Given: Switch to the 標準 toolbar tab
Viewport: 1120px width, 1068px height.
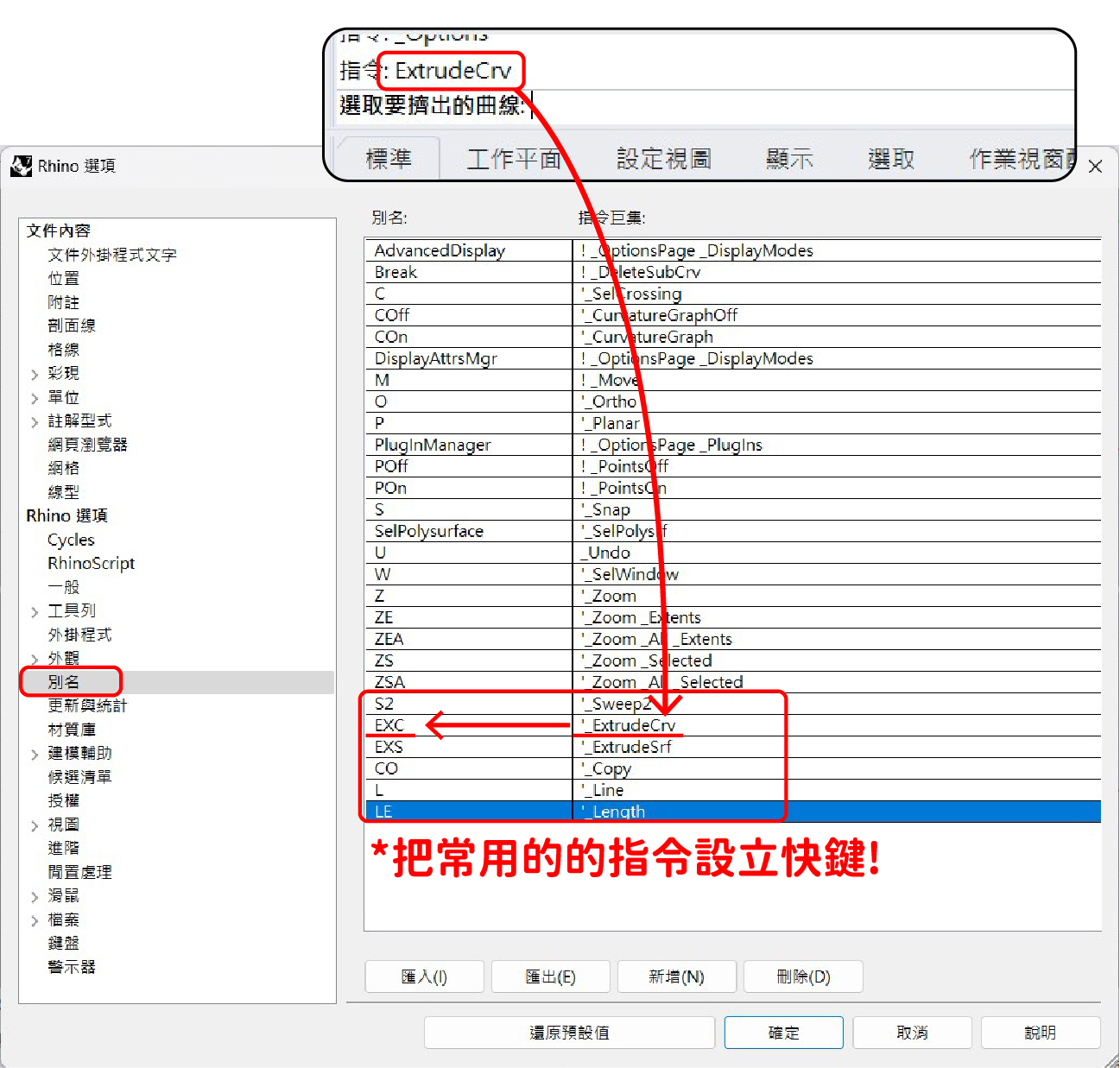Looking at the screenshot, I should coord(389,159).
